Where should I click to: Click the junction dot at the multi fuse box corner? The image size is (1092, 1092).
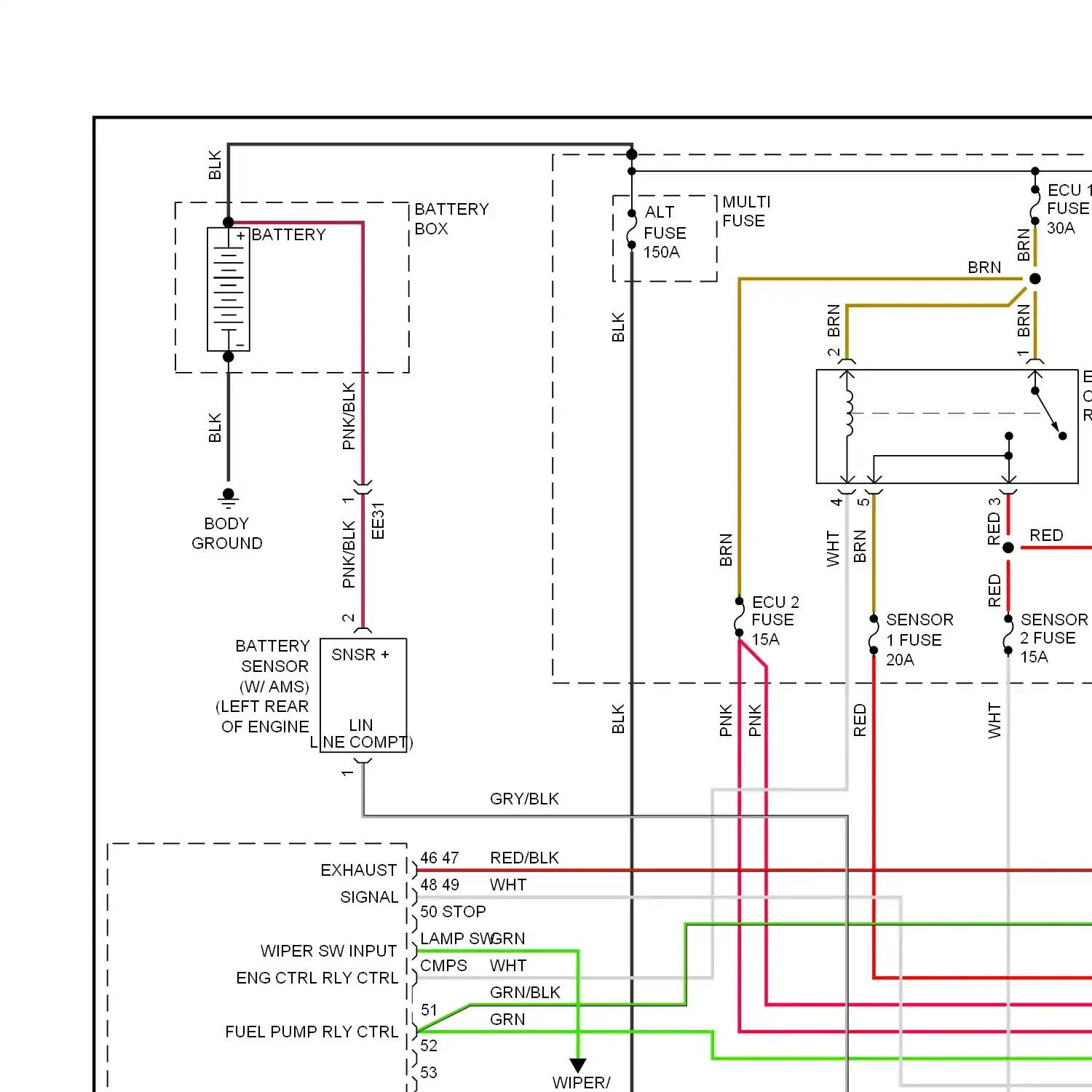pos(632,154)
